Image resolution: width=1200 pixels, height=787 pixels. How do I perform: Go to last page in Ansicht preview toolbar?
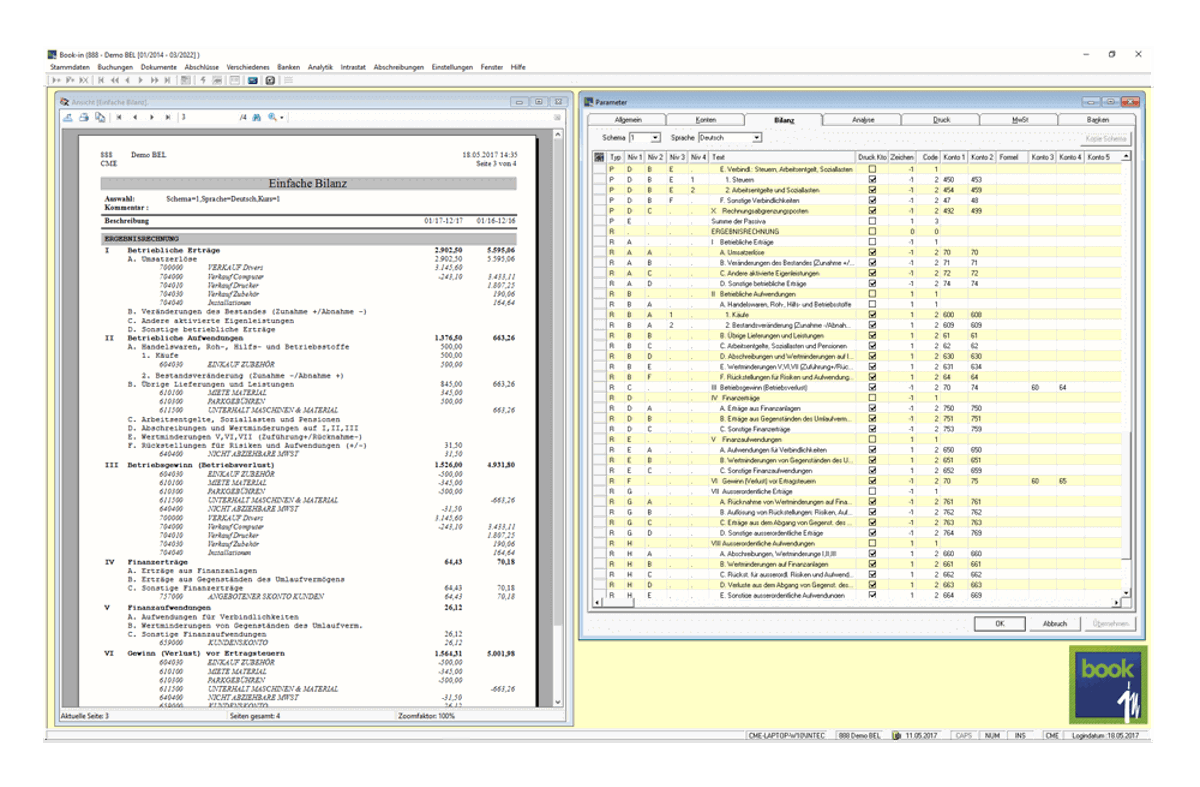(x=168, y=117)
